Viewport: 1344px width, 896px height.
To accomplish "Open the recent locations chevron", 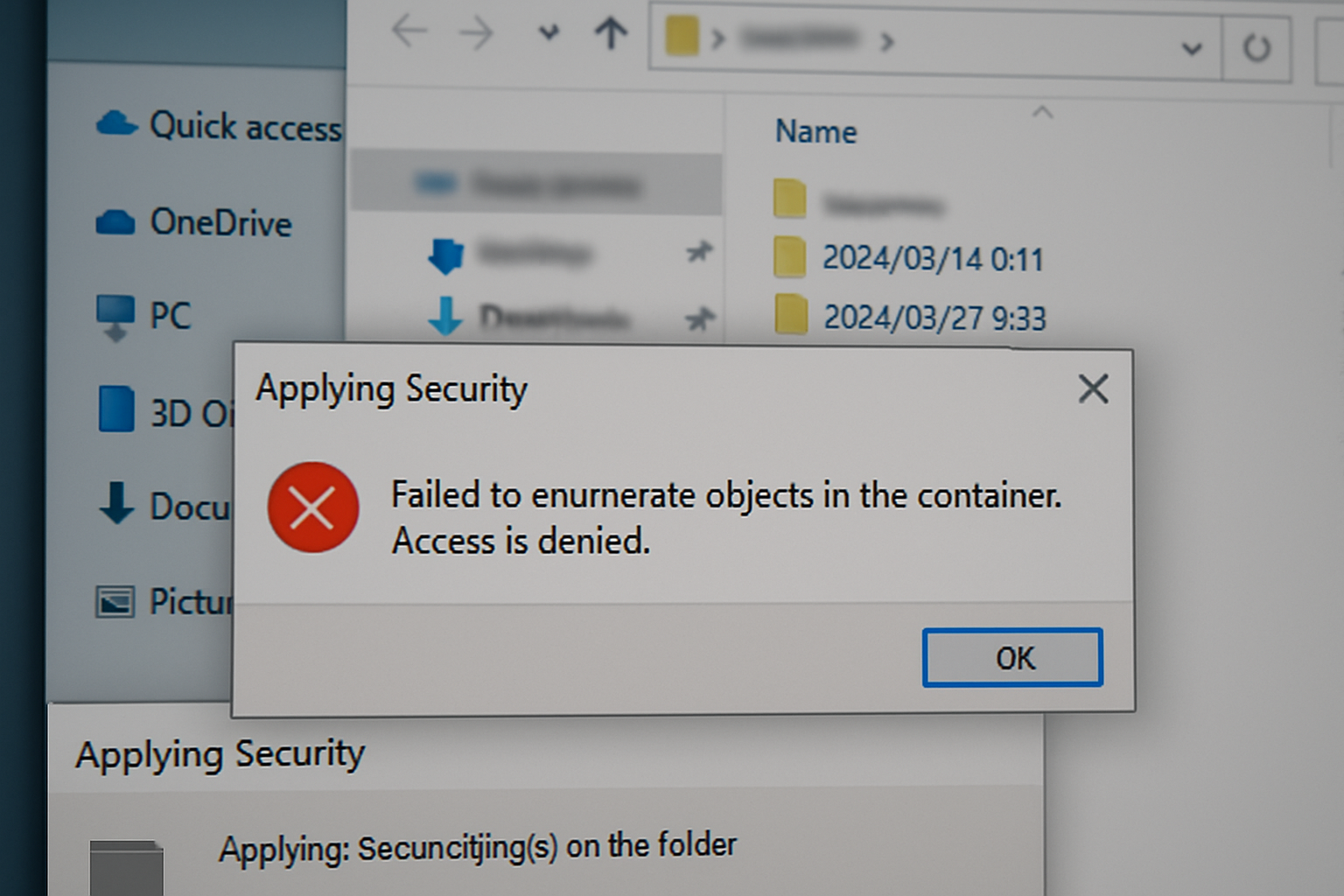I will point(548,33).
